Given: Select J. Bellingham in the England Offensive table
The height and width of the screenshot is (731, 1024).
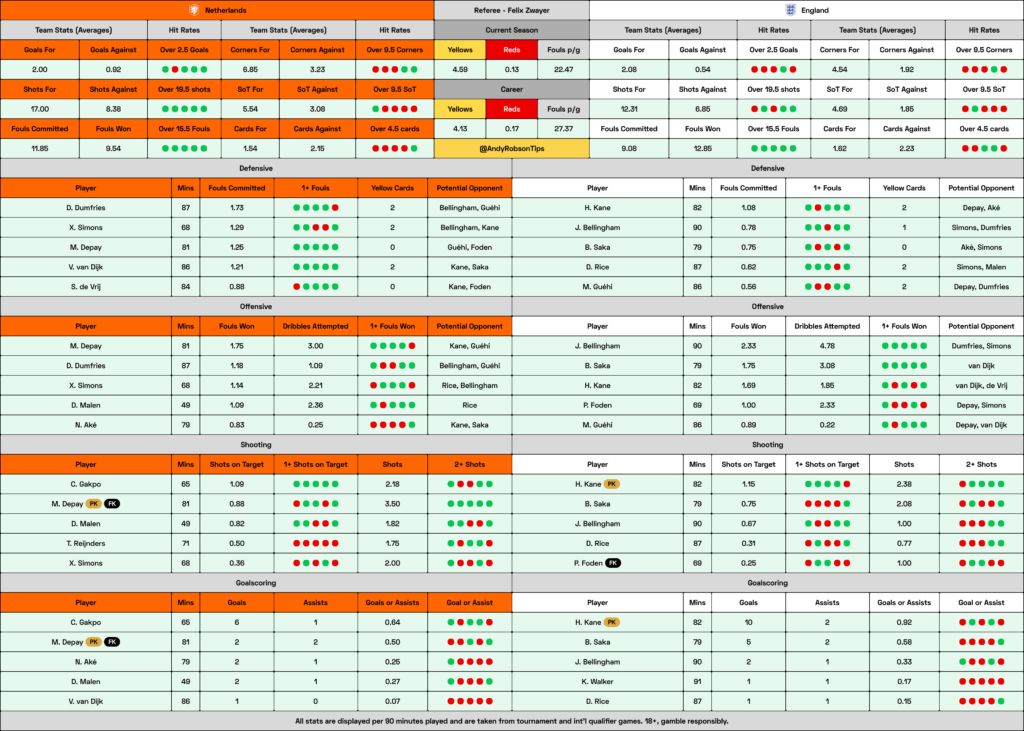Looking at the screenshot, I should [x=597, y=346].
